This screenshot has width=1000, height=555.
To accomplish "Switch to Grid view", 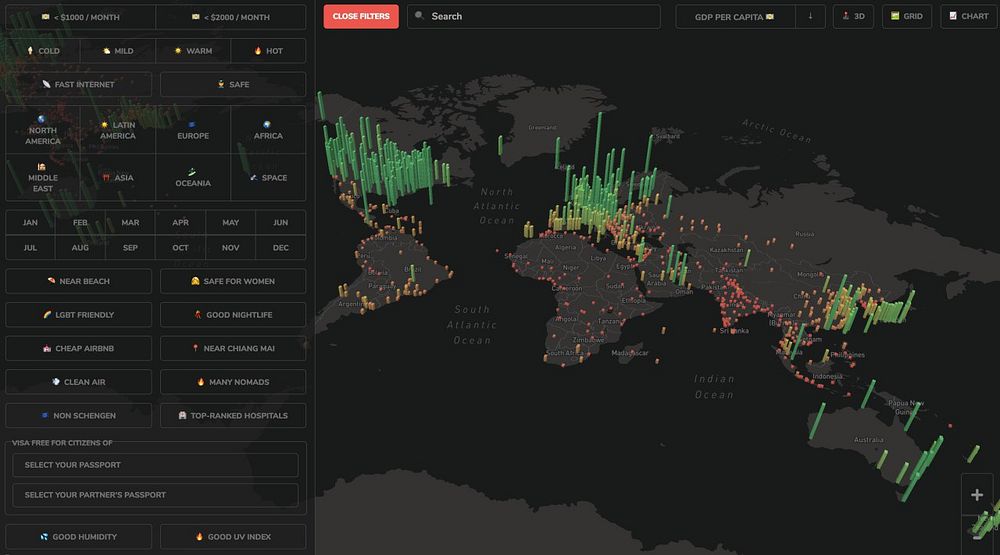I will [907, 17].
